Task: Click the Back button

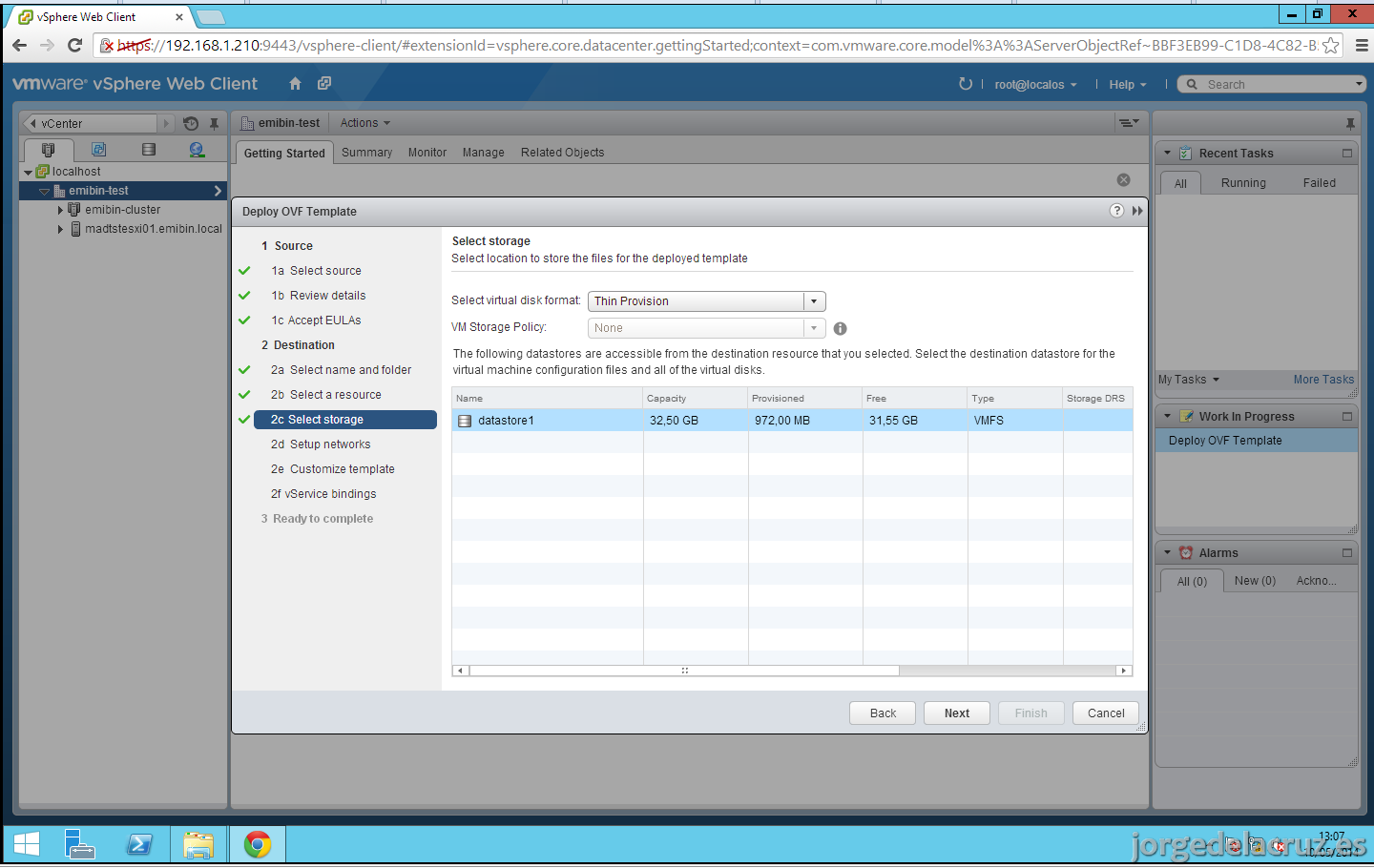Action: (883, 713)
